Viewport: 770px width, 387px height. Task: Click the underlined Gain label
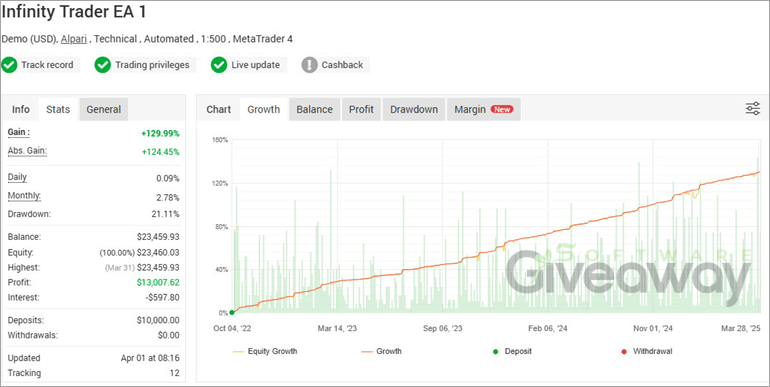click(19, 133)
